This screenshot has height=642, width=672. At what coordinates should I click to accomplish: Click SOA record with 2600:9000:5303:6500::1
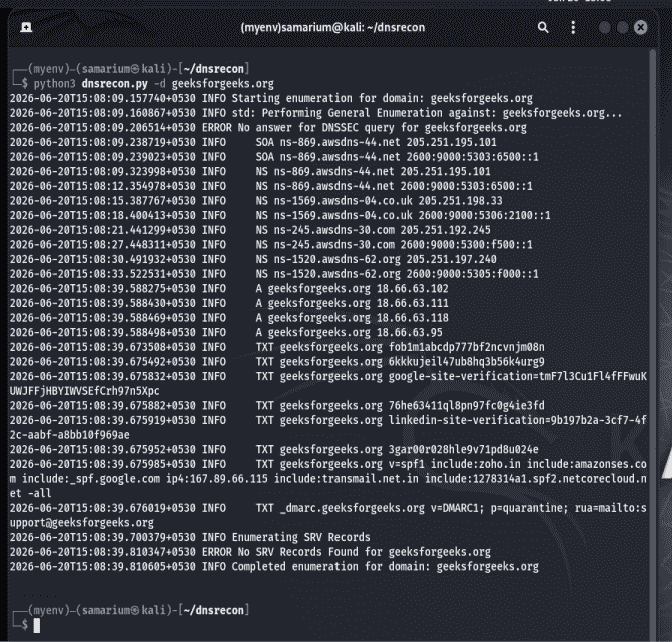pos(274,156)
